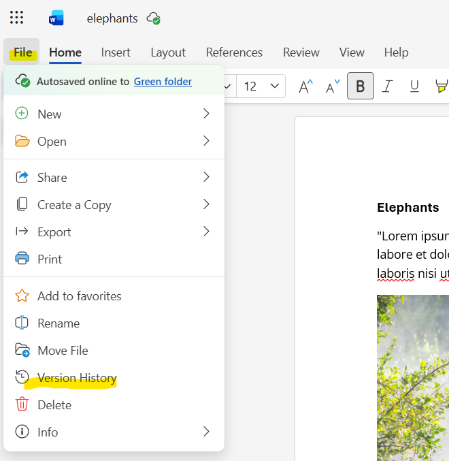Click the Create a Copy pages icon
The width and height of the screenshot is (449, 461).
point(22,204)
